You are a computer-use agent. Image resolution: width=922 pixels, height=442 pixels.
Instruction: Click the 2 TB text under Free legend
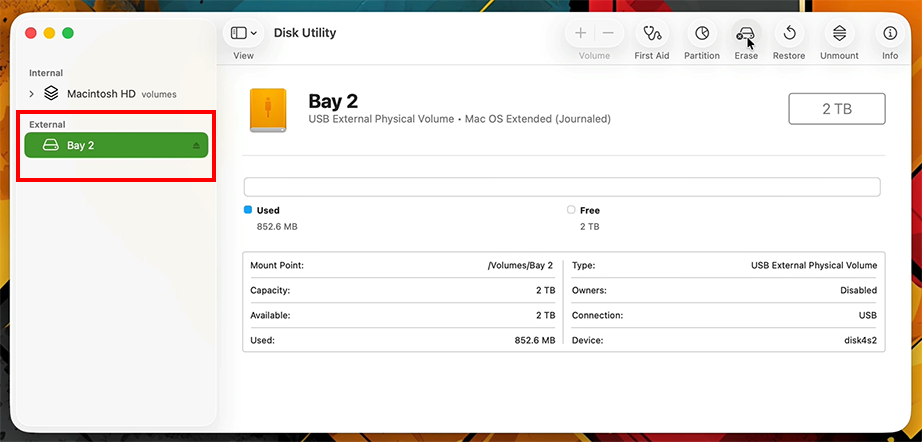point(590,226)
